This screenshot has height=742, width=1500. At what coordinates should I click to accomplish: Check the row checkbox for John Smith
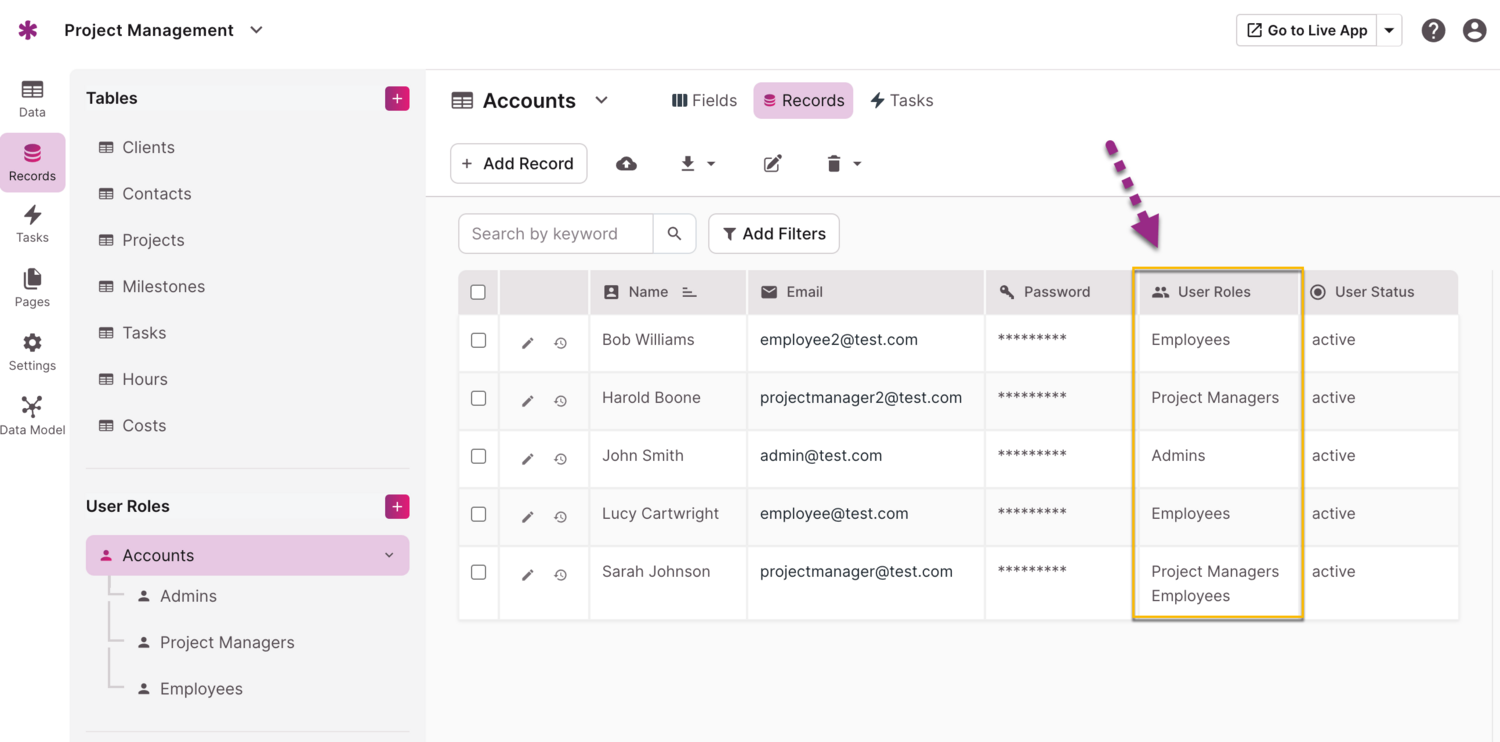478,458
